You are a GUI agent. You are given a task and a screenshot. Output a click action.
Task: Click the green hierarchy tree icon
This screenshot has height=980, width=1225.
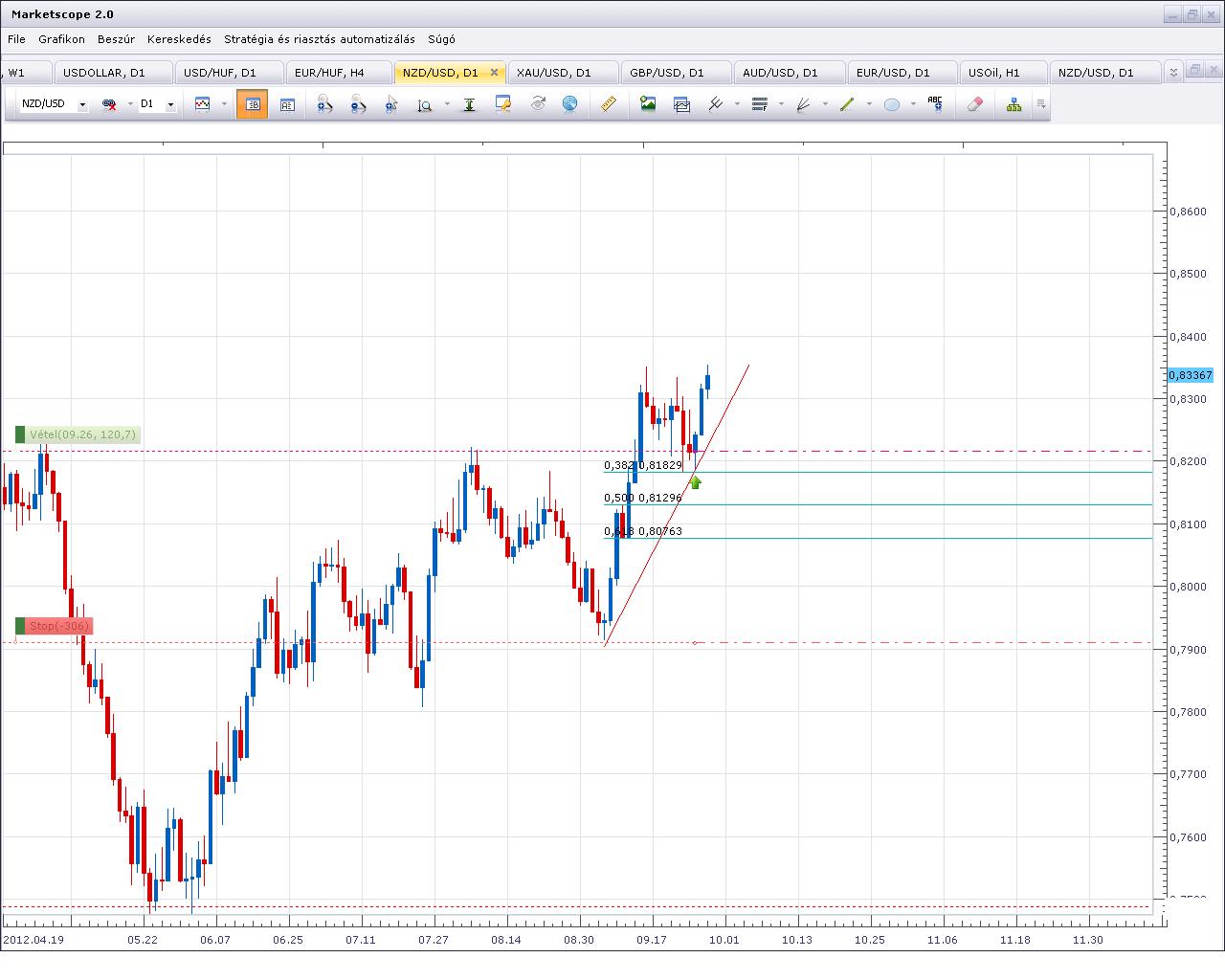(1013, 104)
